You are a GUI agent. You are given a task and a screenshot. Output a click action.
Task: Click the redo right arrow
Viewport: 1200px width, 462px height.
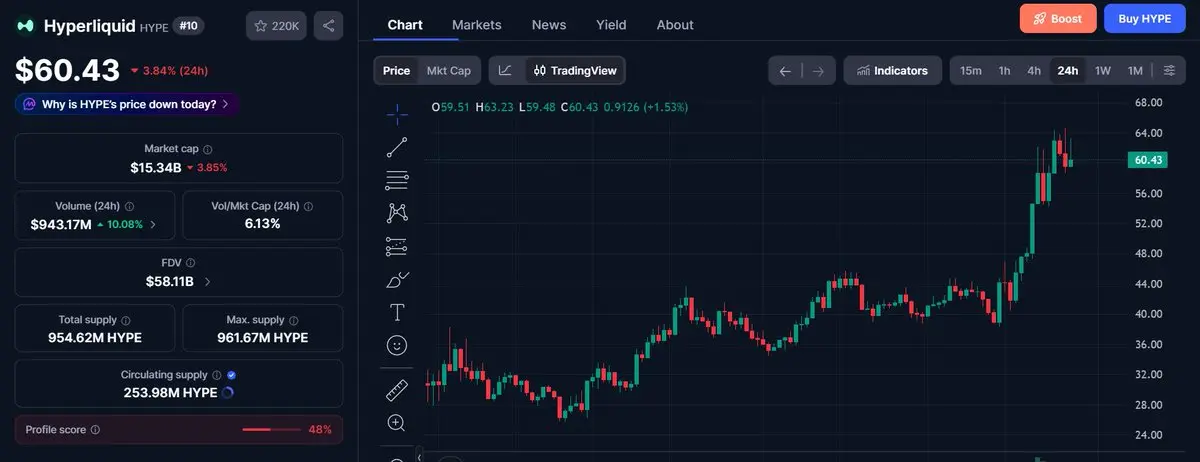[818, 71]
